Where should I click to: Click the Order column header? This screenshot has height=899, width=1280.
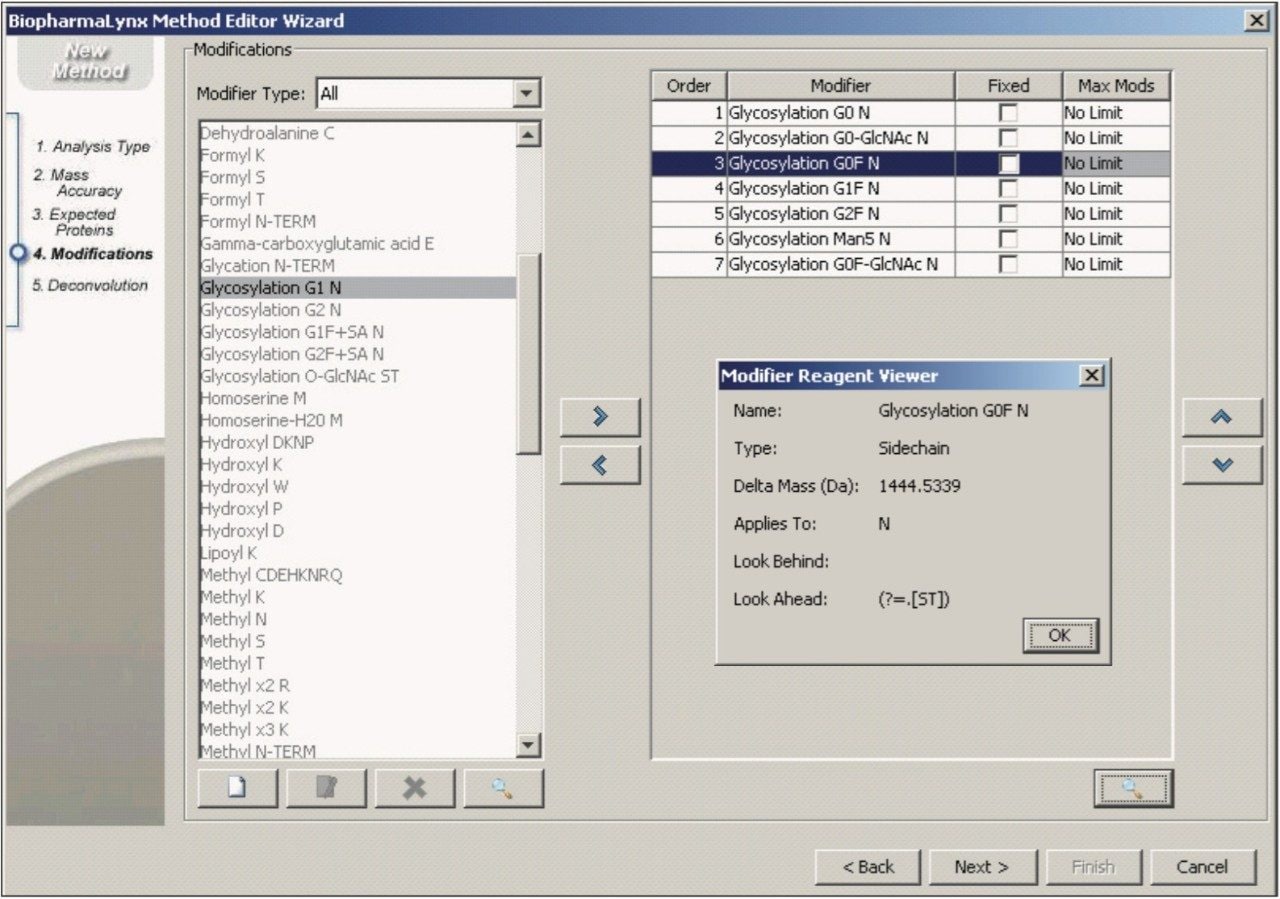click(x=689, y=86)
